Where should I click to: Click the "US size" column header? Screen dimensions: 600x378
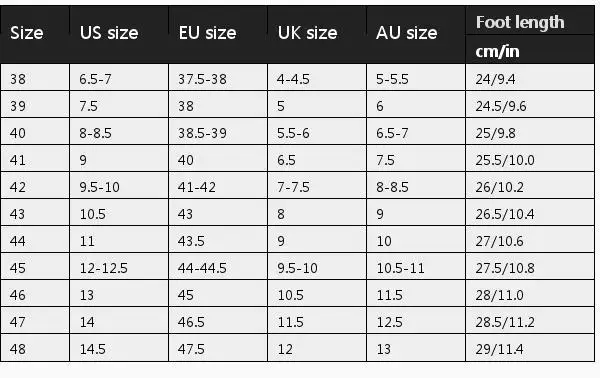(x=119, y=34)
